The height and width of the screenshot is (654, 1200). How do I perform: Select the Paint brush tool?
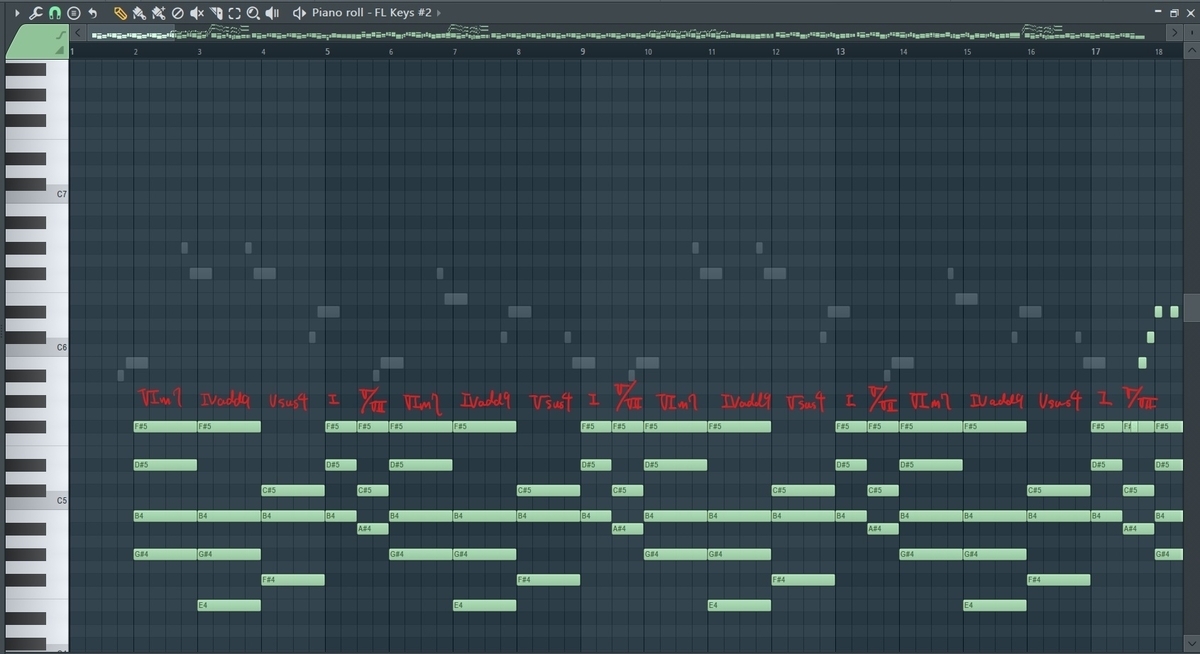pyautogui.click(x=138, y=13)
